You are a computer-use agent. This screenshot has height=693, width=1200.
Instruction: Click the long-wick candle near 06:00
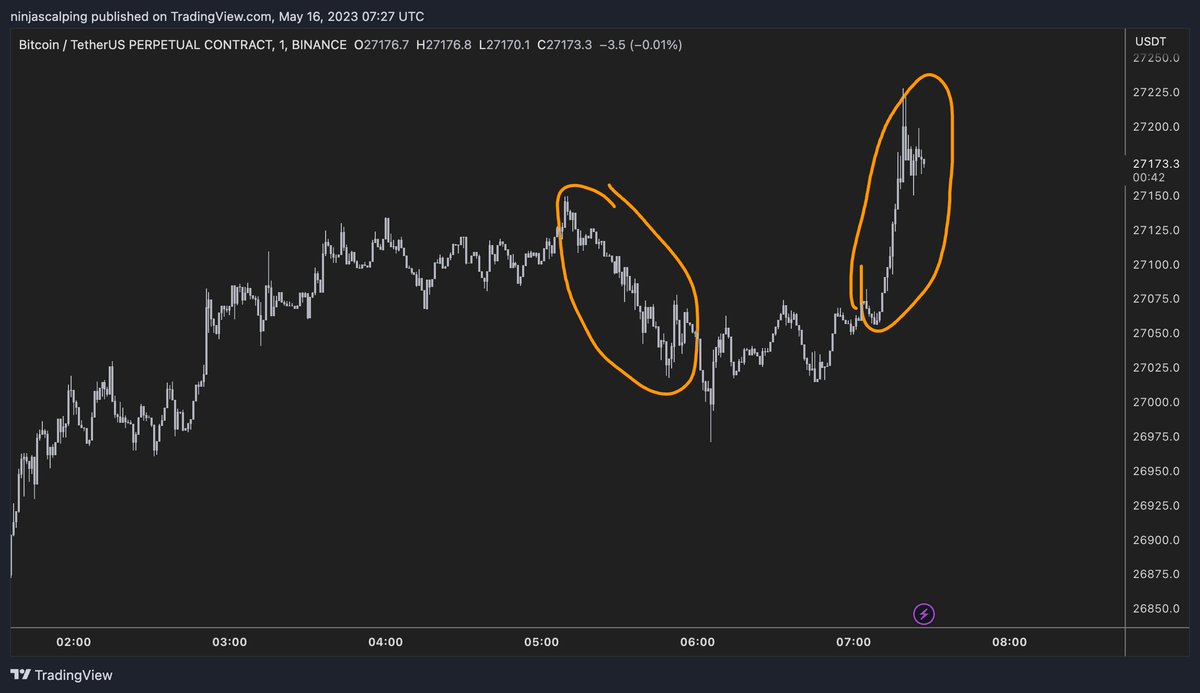[711, 410]
